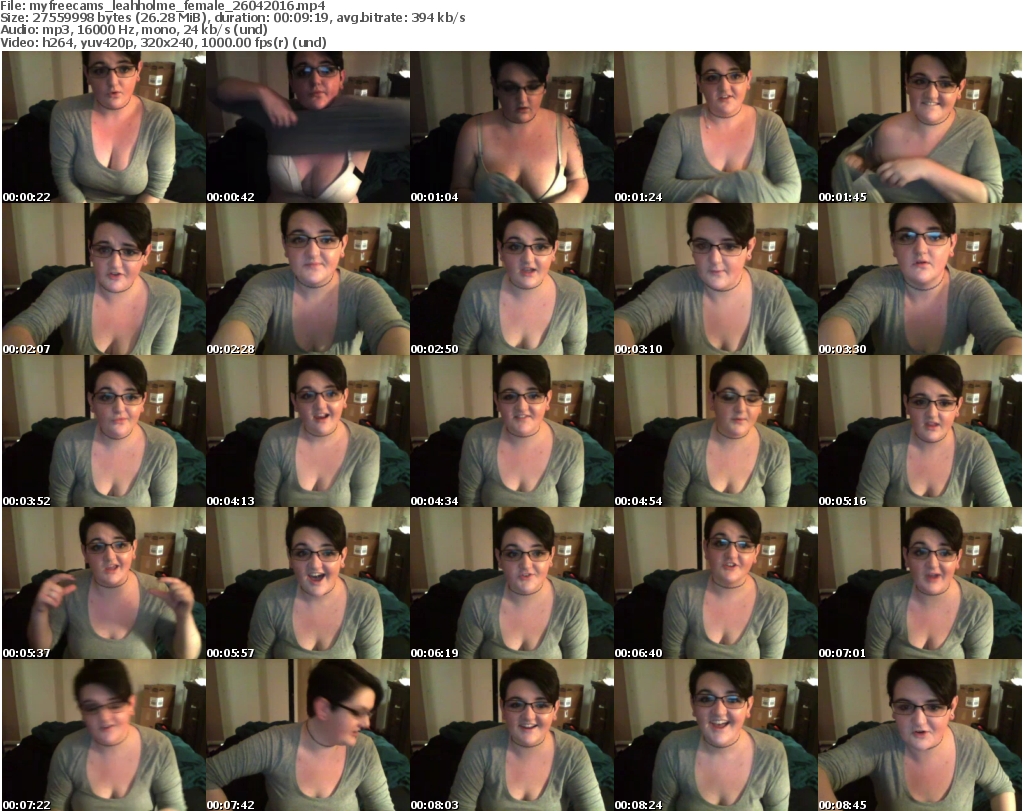Click the thumbnail at 00:04:54
The height and width of the screenshot is (811, 1024).
tap(716, 432)
